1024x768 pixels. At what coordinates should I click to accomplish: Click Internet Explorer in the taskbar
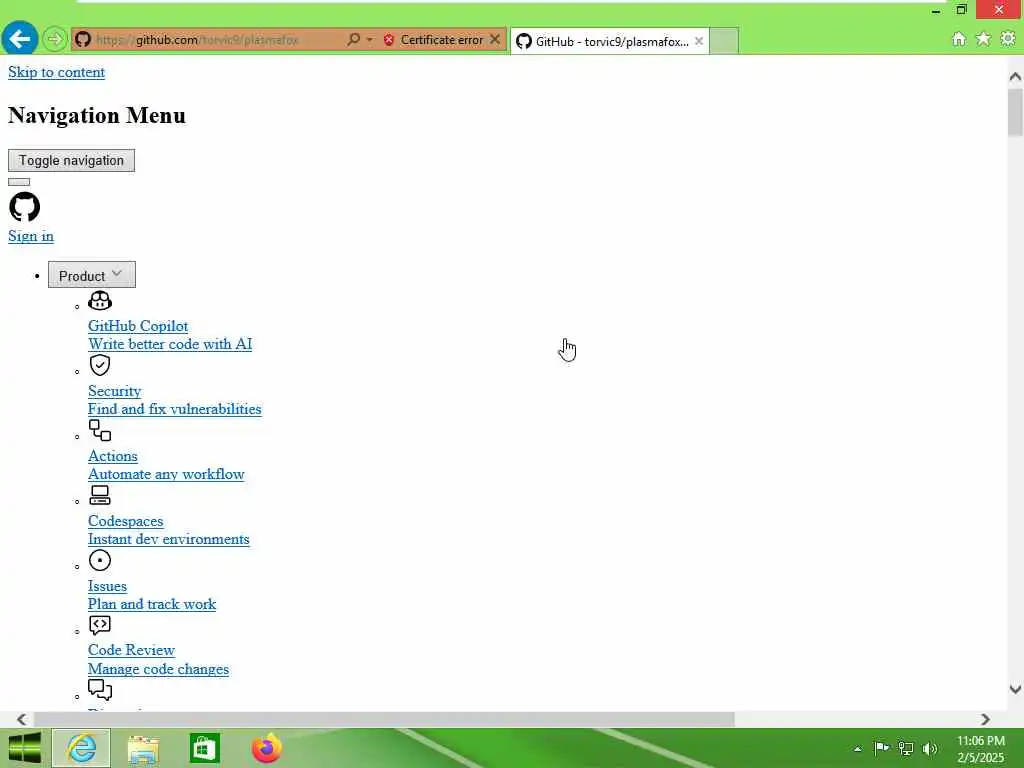pos(82,748)
